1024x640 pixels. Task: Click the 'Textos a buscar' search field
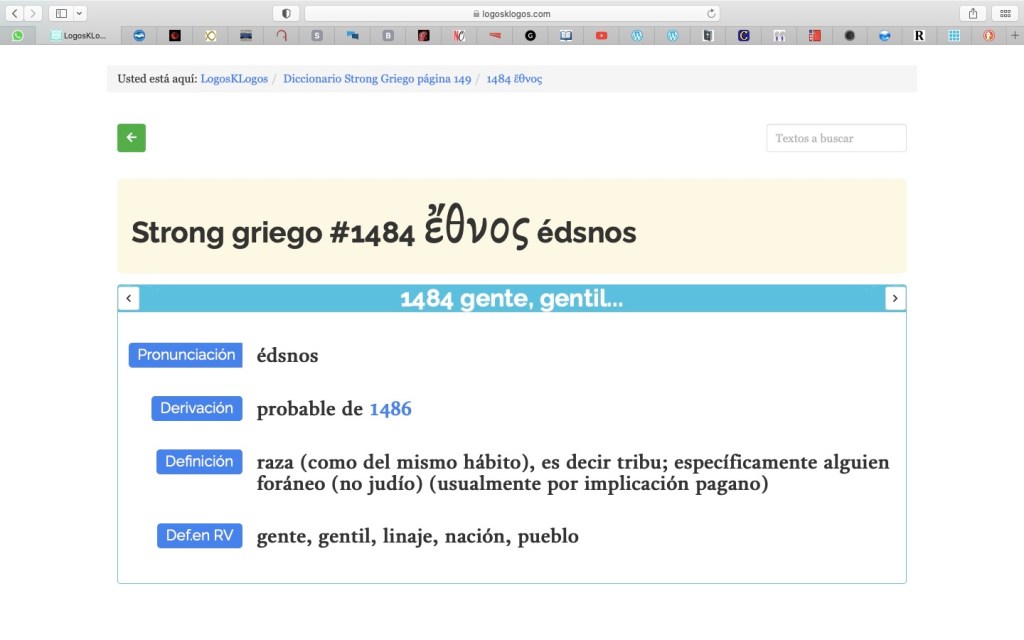coord(836,138)
